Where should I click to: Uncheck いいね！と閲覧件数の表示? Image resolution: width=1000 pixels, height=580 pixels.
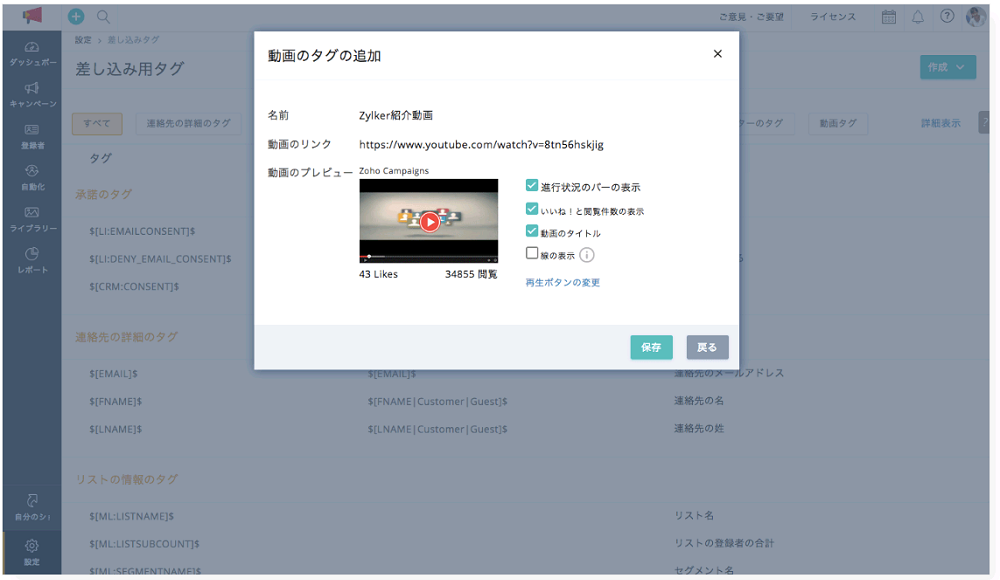tap(532, 209)
